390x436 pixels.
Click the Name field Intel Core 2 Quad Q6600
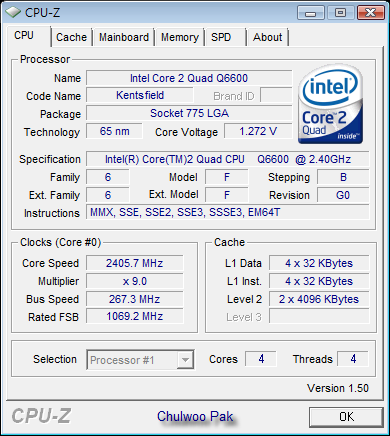(189, 78)
